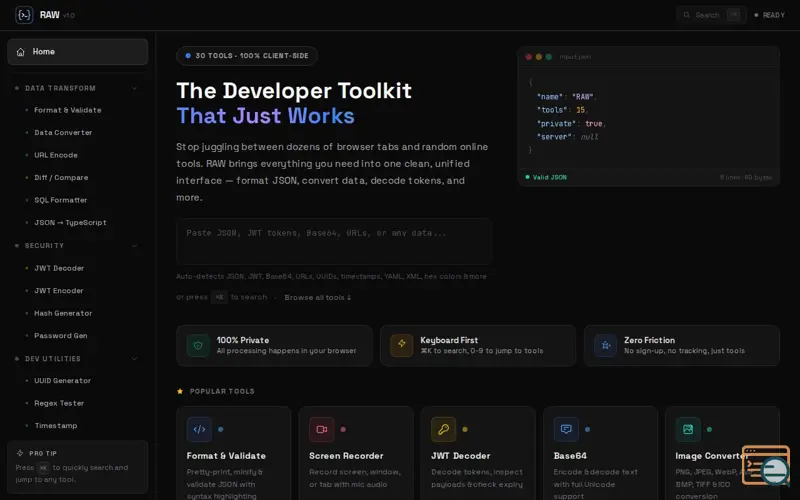Click the RAW logo icon
Viewport: 800px width, 500px height.
24,15
